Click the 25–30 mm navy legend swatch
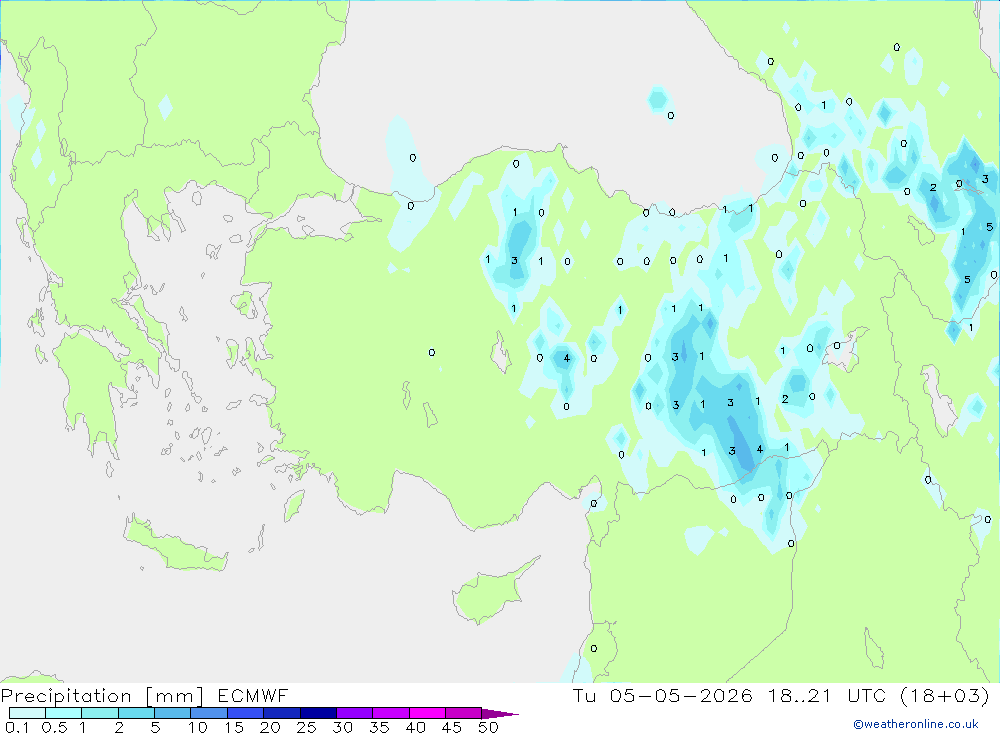The width and height of the screenshot is (1000, 733). 318,713
